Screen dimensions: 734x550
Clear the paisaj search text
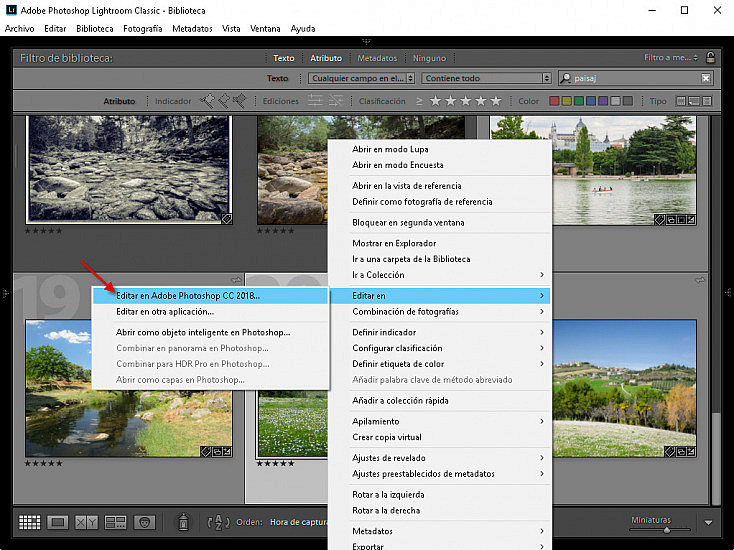(706, 78)
